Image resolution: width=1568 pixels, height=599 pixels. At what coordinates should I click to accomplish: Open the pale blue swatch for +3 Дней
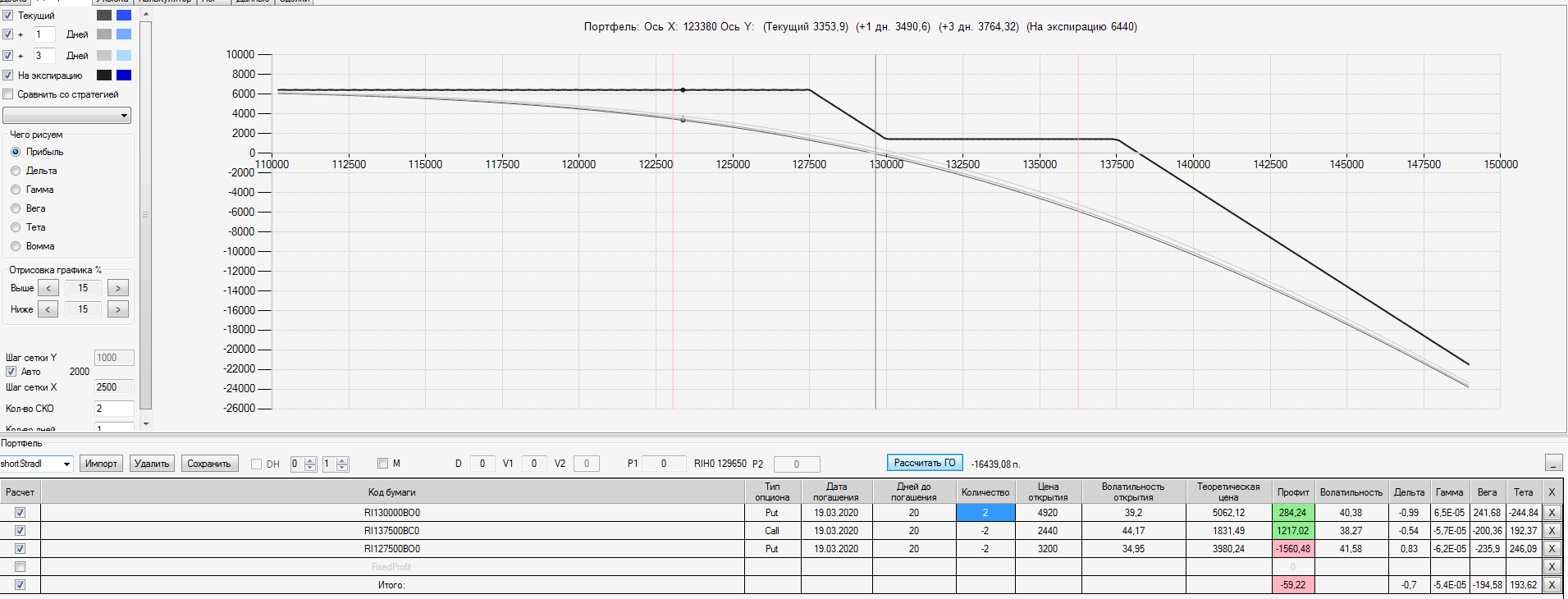pyautogui.click(x=124, y=56)
